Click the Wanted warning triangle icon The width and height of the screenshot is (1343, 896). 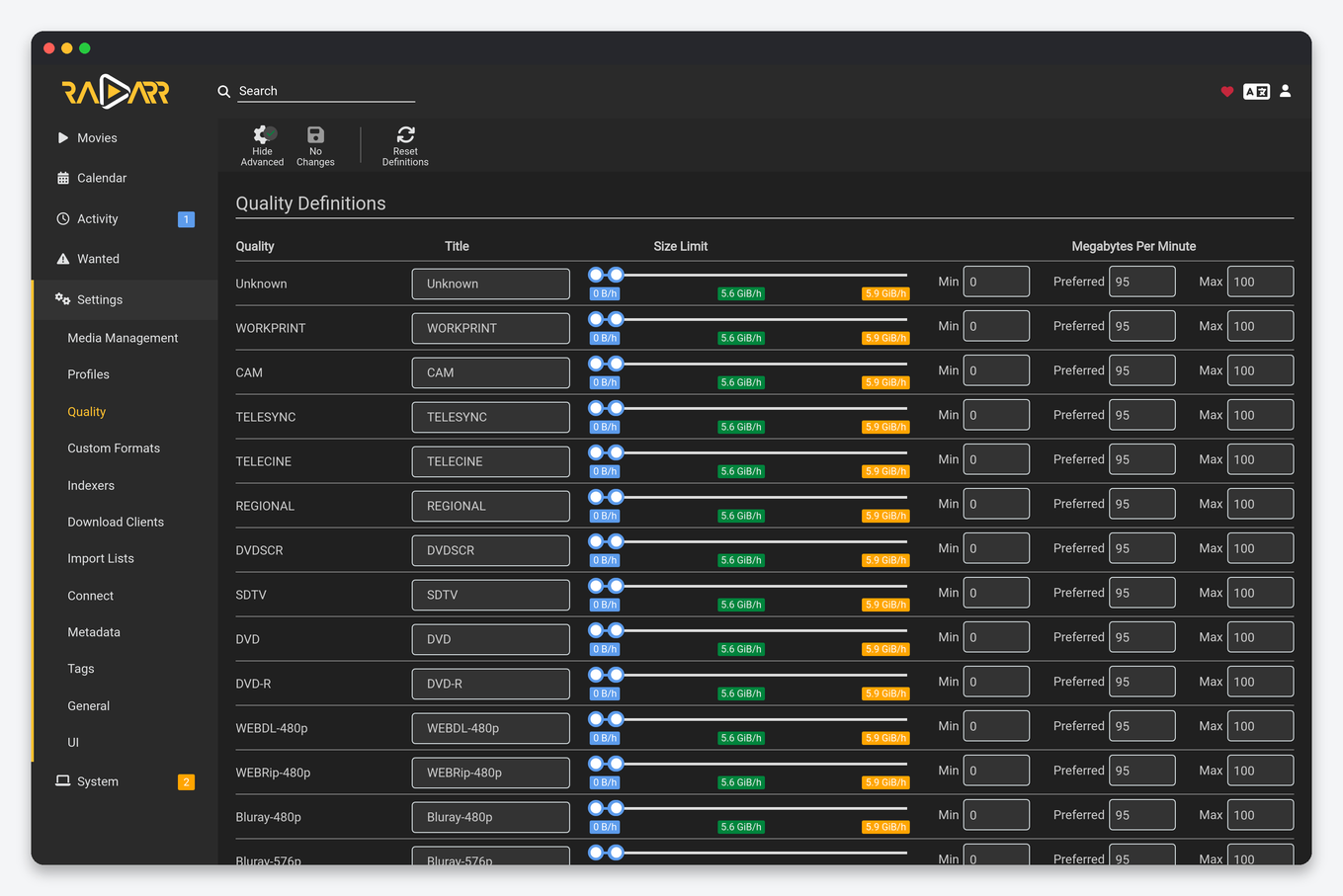[x=63, y=259]
